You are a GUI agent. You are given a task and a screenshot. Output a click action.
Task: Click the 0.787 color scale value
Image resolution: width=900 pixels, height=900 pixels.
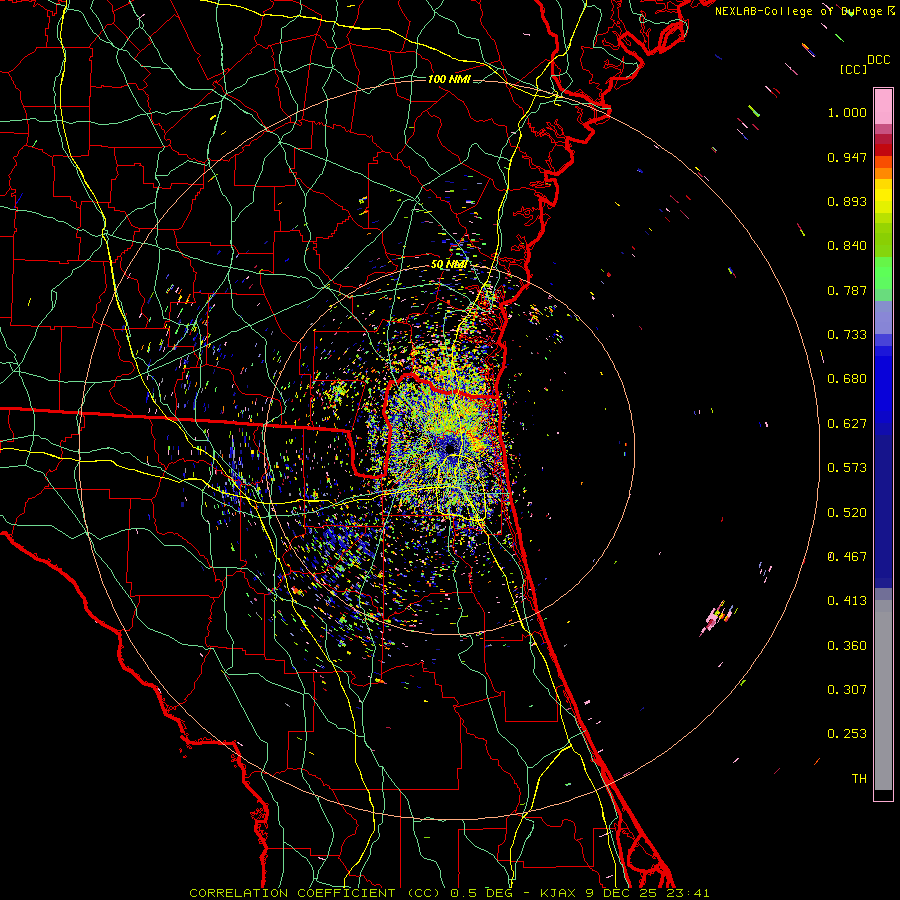click(x=847, y=290)
